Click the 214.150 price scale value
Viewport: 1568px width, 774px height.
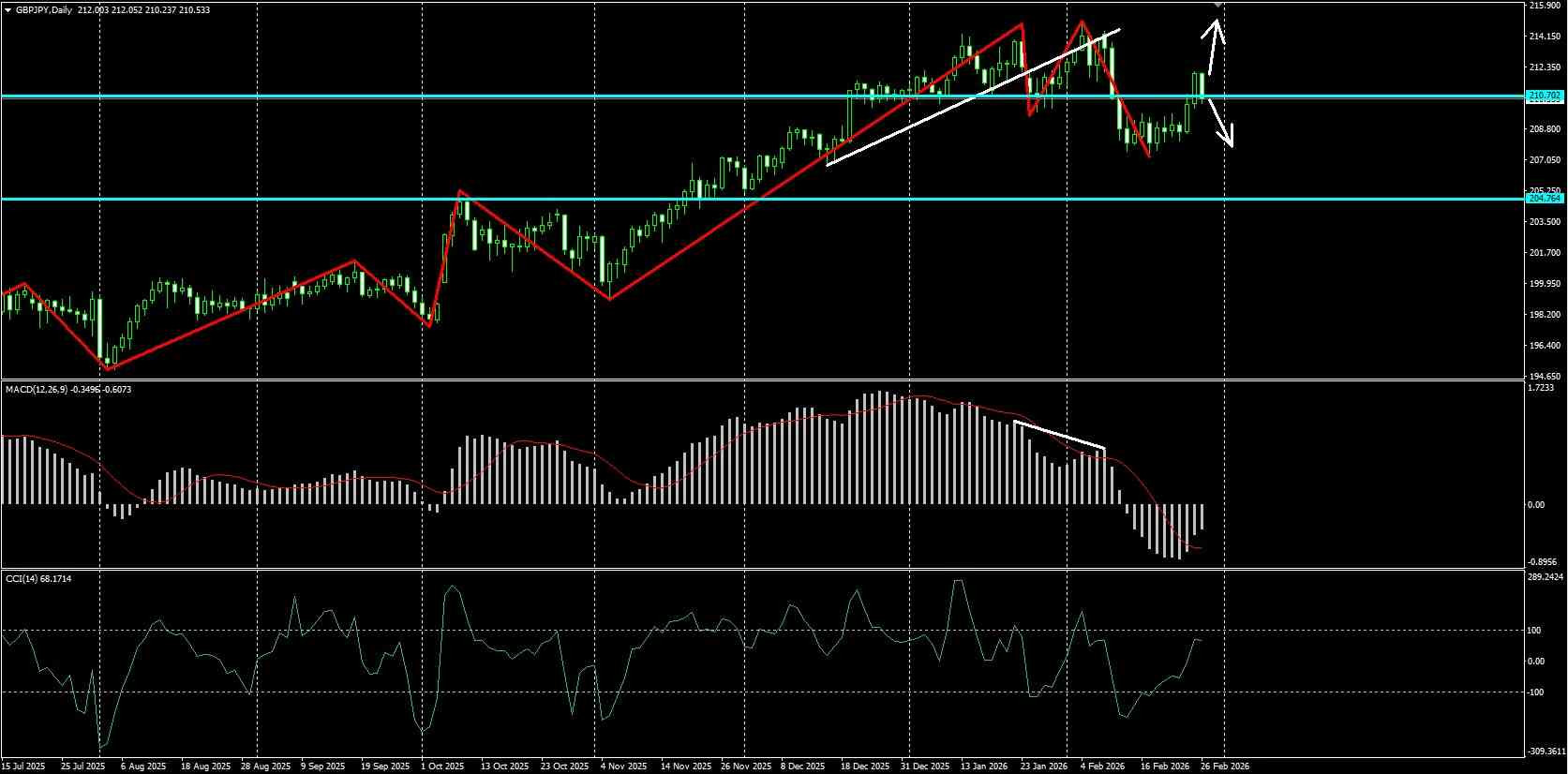[1544, 37]
